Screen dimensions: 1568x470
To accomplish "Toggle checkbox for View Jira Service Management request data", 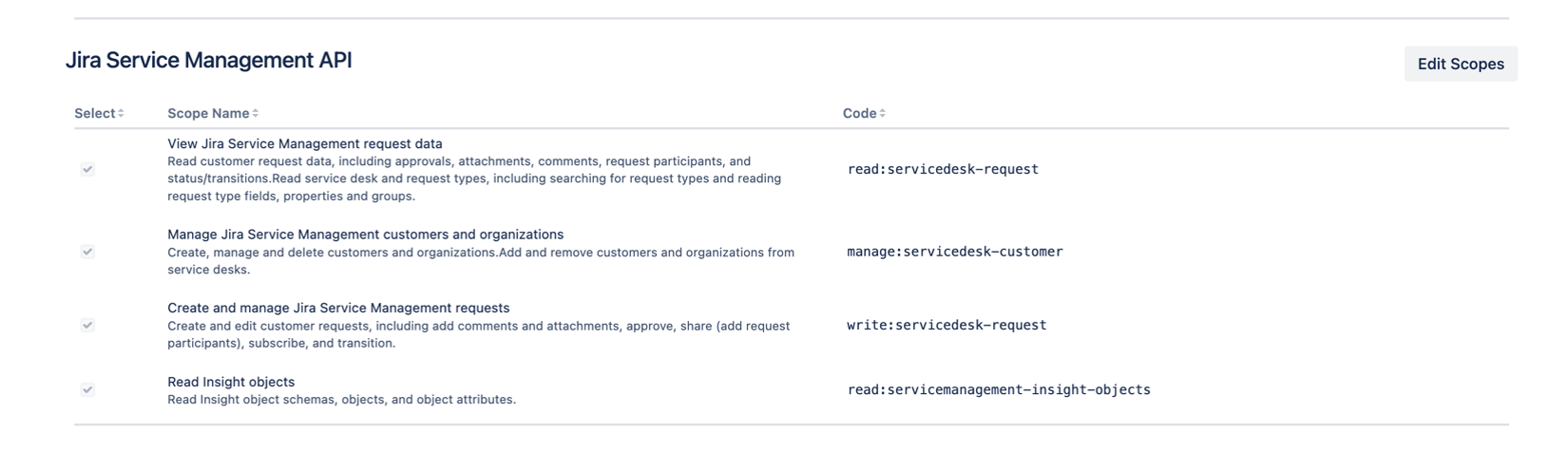I will coord(87,169).
